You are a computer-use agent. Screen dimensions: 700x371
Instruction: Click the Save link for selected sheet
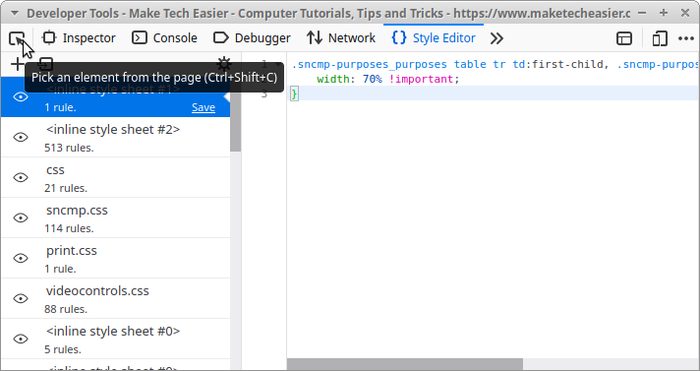[204, 107]
